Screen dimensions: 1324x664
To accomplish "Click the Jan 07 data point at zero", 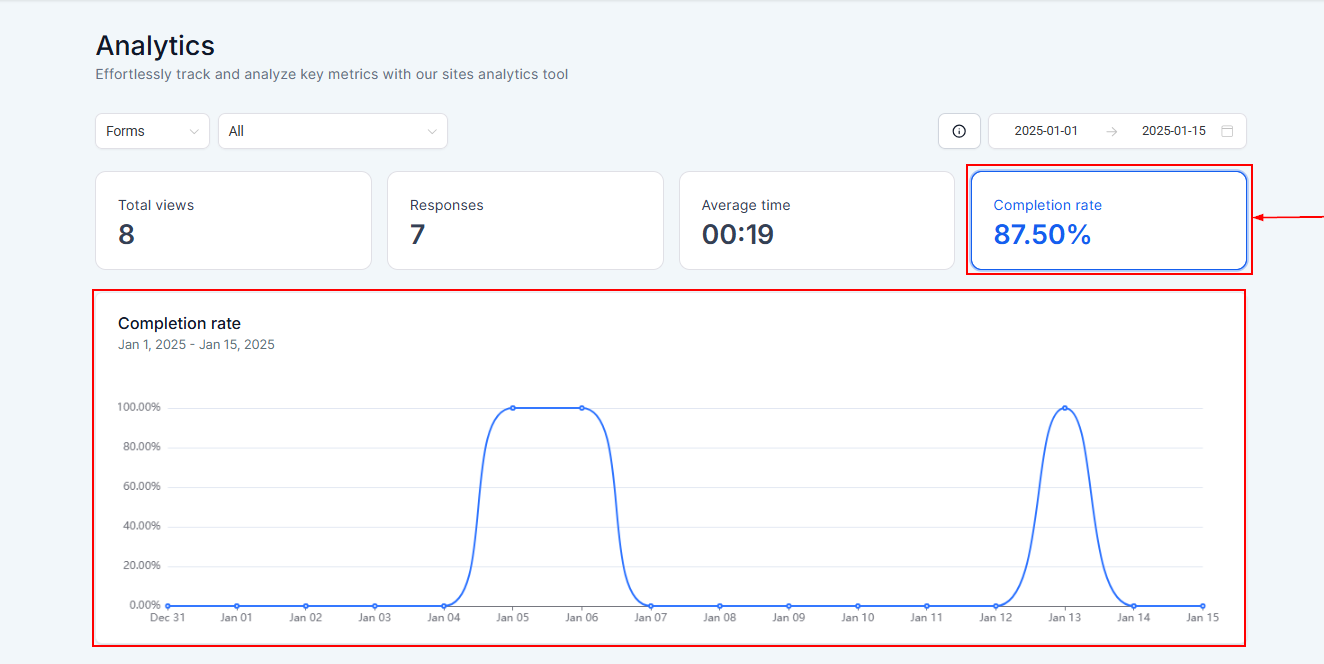I will pyautogui.click(x=651, y=606).
